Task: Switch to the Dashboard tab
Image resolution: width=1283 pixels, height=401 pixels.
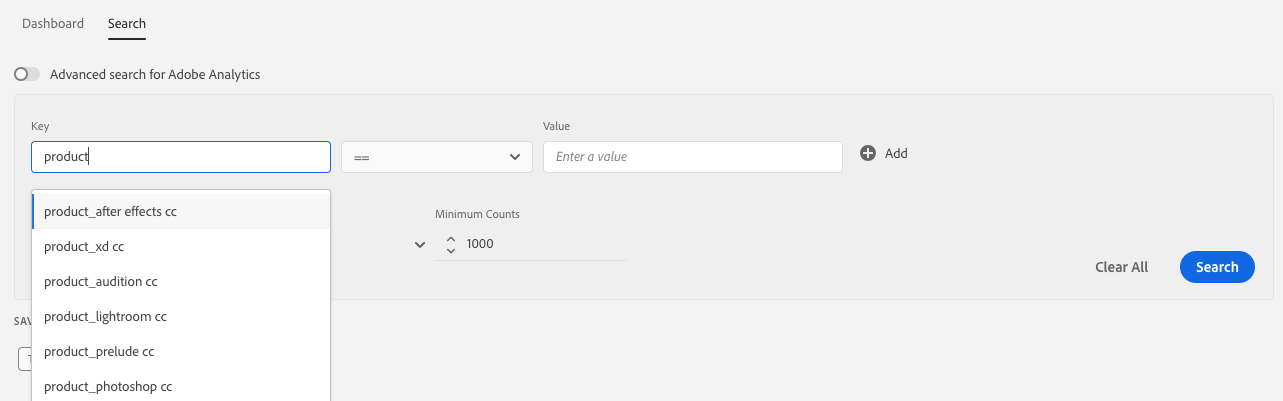Action: tap(53, 23)
